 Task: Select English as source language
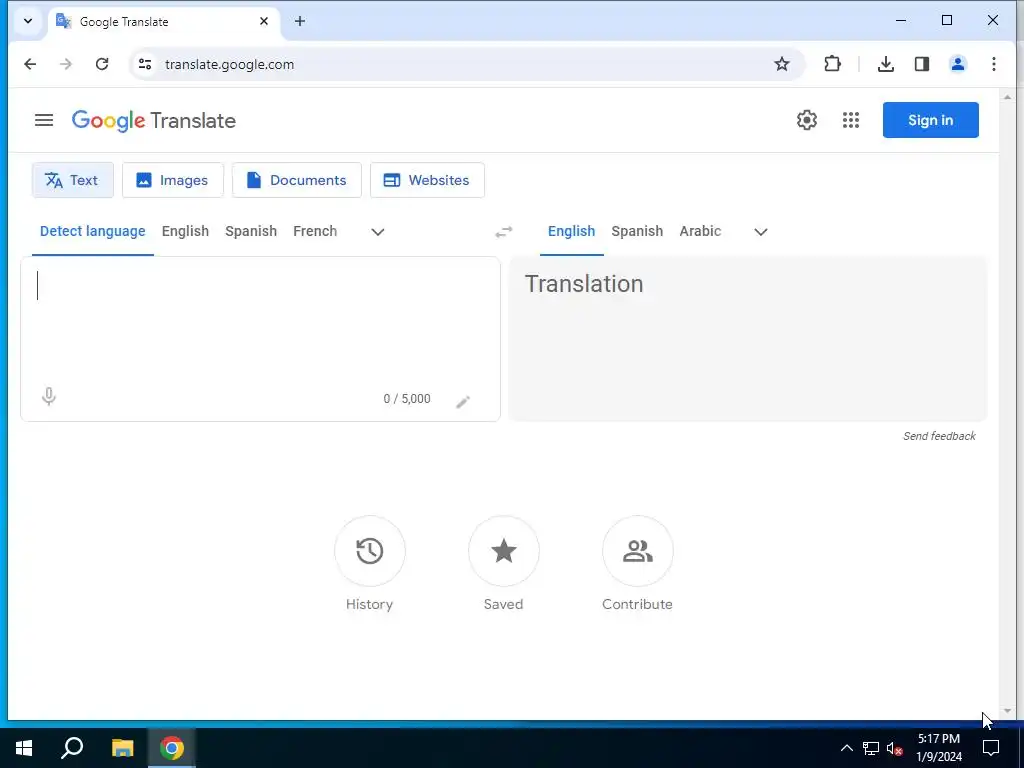coord(185,231)
